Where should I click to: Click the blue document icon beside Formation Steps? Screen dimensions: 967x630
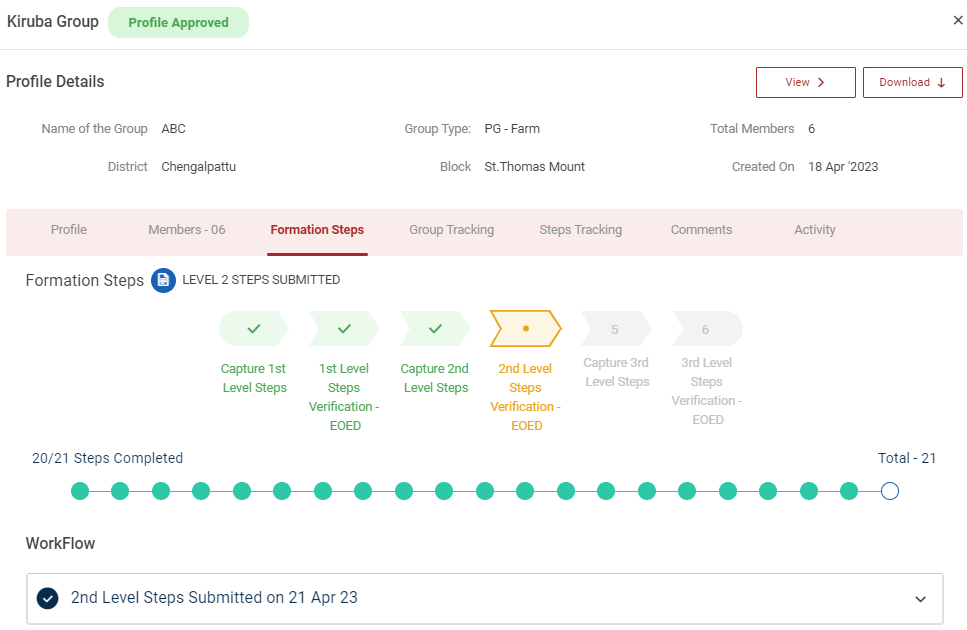point(163,281)
